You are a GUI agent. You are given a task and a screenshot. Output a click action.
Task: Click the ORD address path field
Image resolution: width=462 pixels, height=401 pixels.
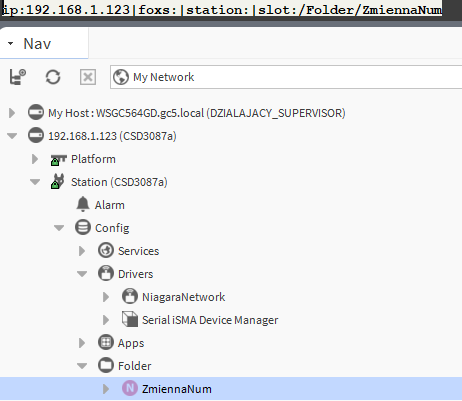tap(222, 9)
